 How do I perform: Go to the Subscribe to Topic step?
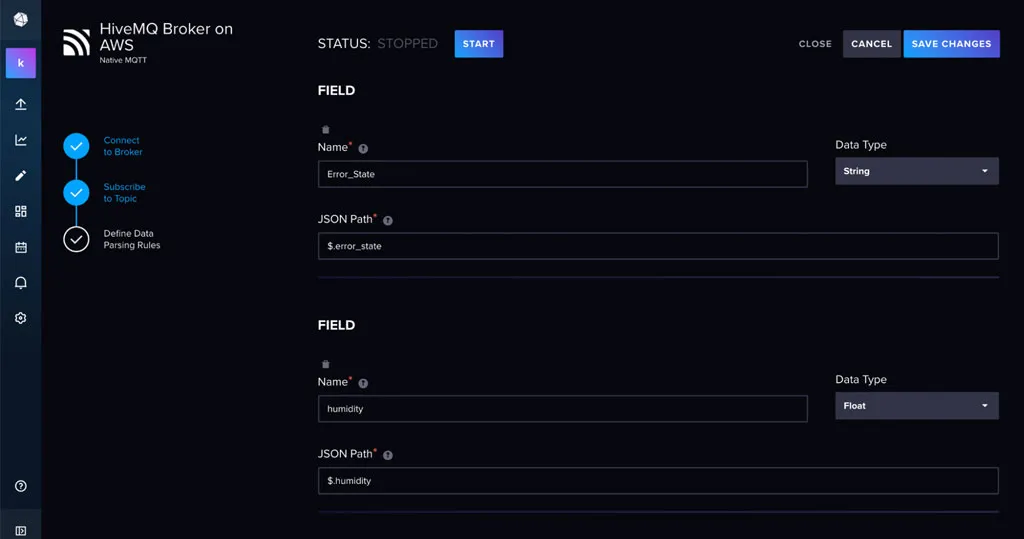click(x=124, y=193)
